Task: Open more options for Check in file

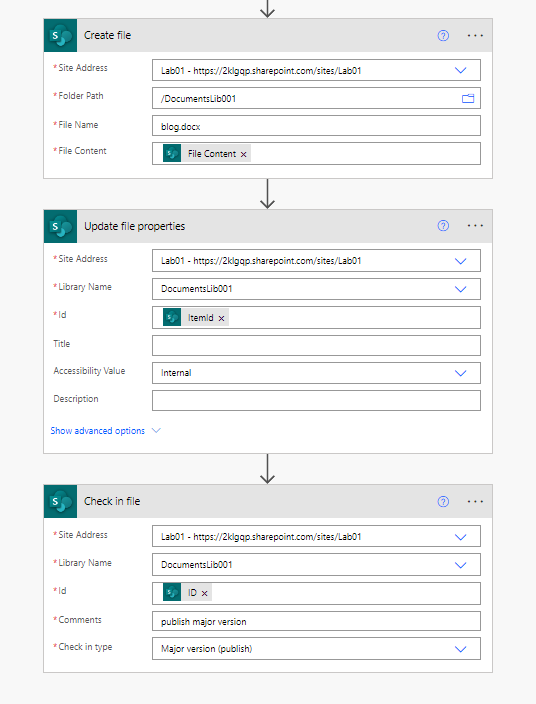Action: click(475, 502)
